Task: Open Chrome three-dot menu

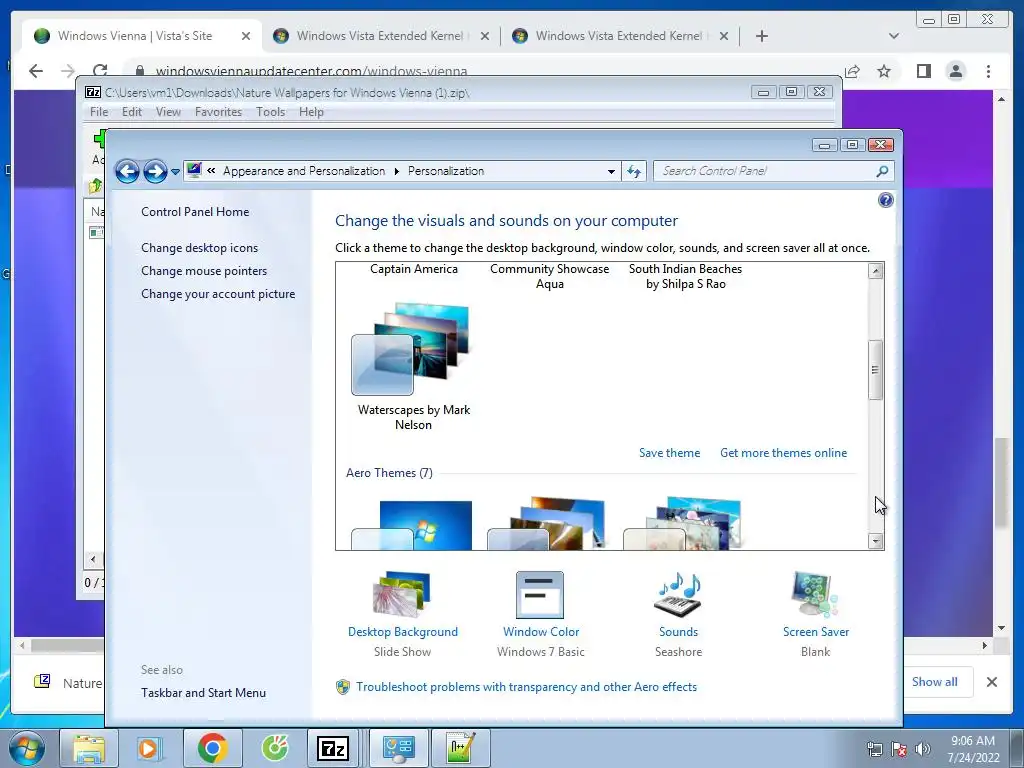Action: coord(988,71)
